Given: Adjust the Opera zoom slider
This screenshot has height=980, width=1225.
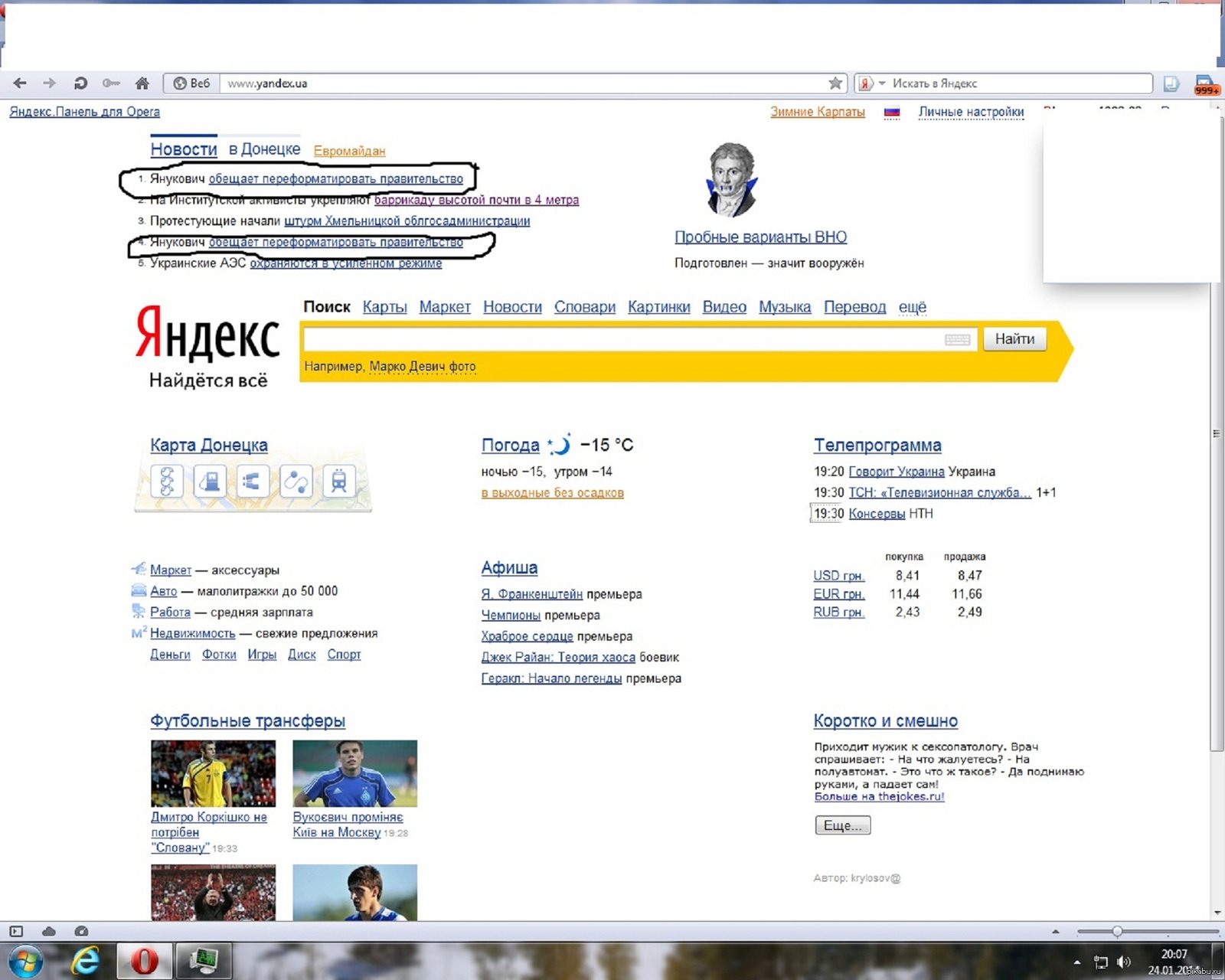Looking at the screenshot, I should [x=1117, y=932].
